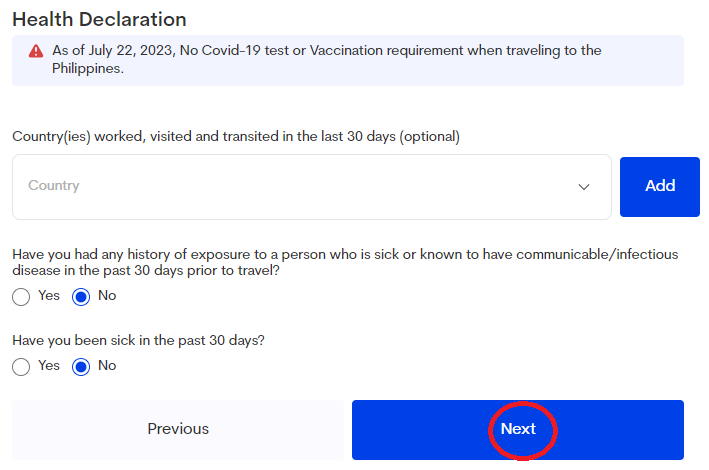This screenshot has height=470, width=709.
Task: Click the exposure history question text
Action: (345, 262)
